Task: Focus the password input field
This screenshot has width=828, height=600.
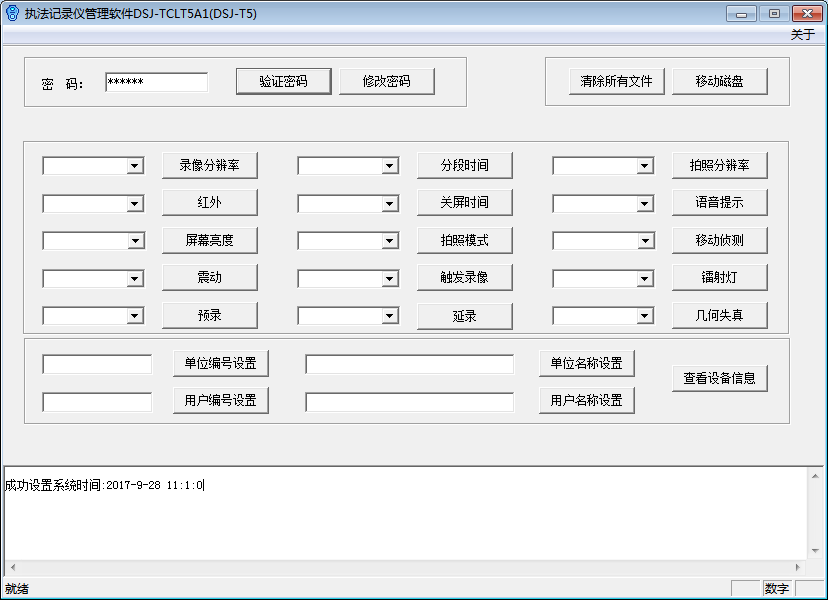Action: tap(156, 82)
